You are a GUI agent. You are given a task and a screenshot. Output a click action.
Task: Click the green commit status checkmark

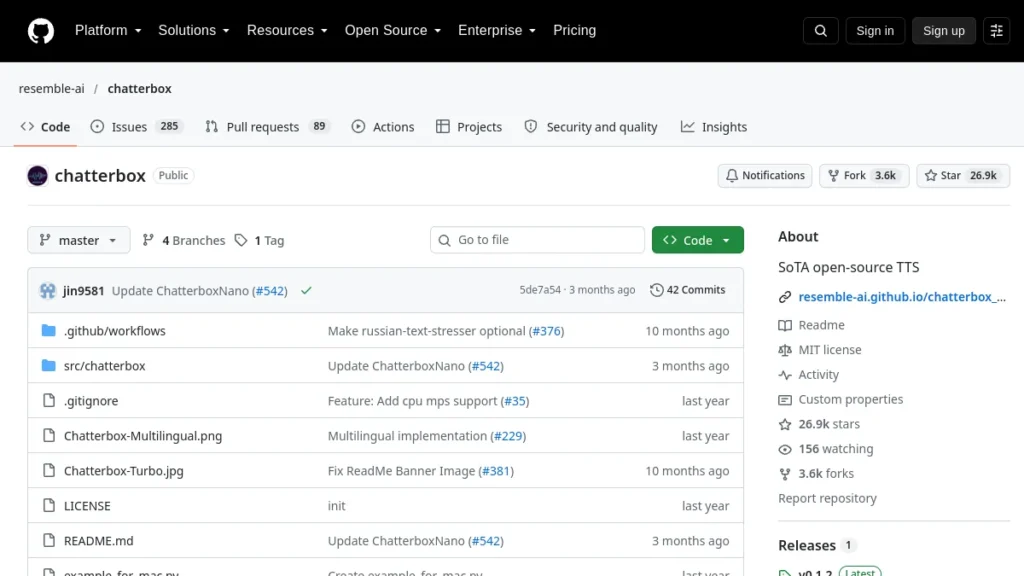[306, 291]
